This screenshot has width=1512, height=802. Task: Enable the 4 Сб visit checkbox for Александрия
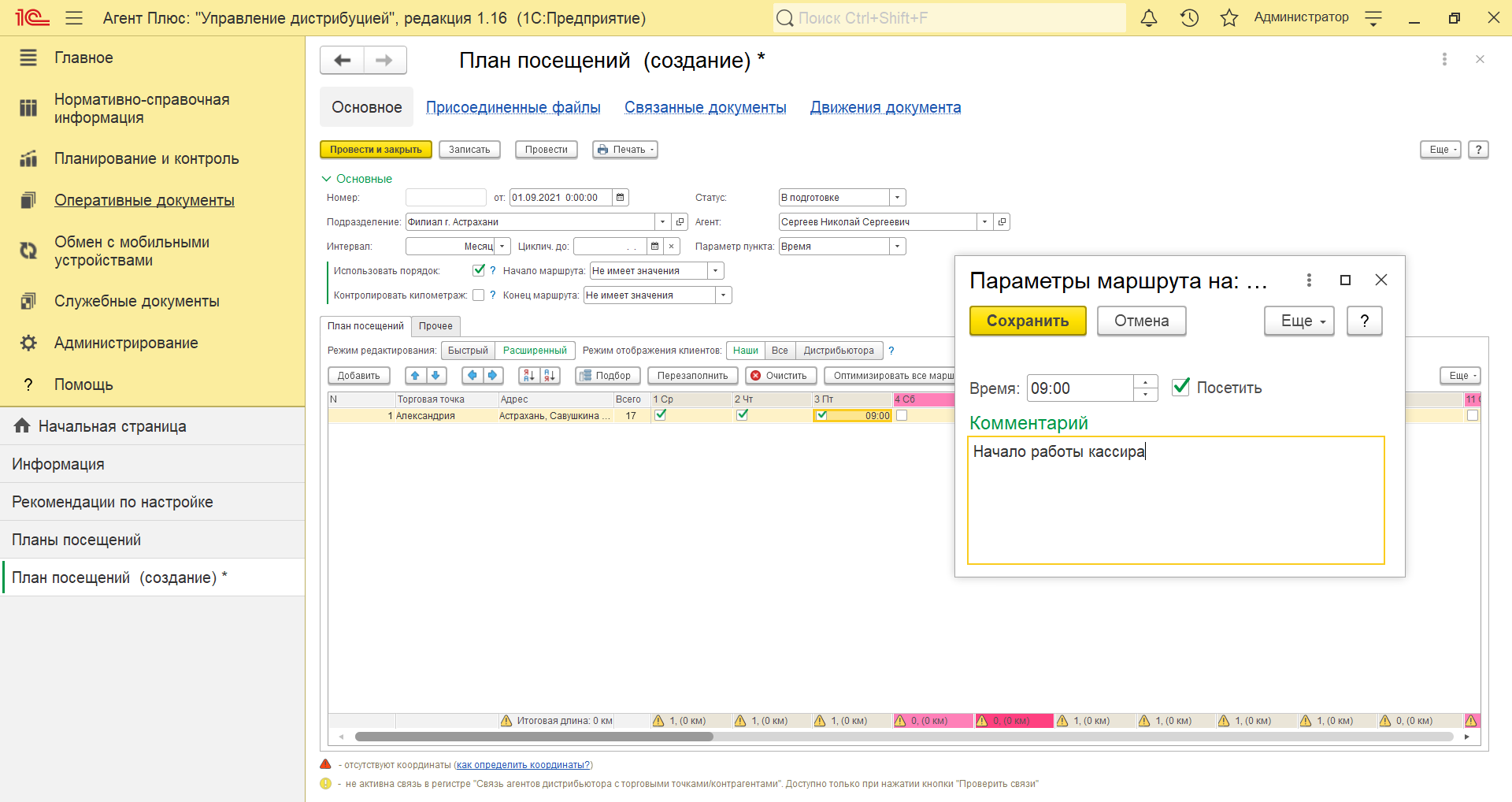(x=902, y=415)
